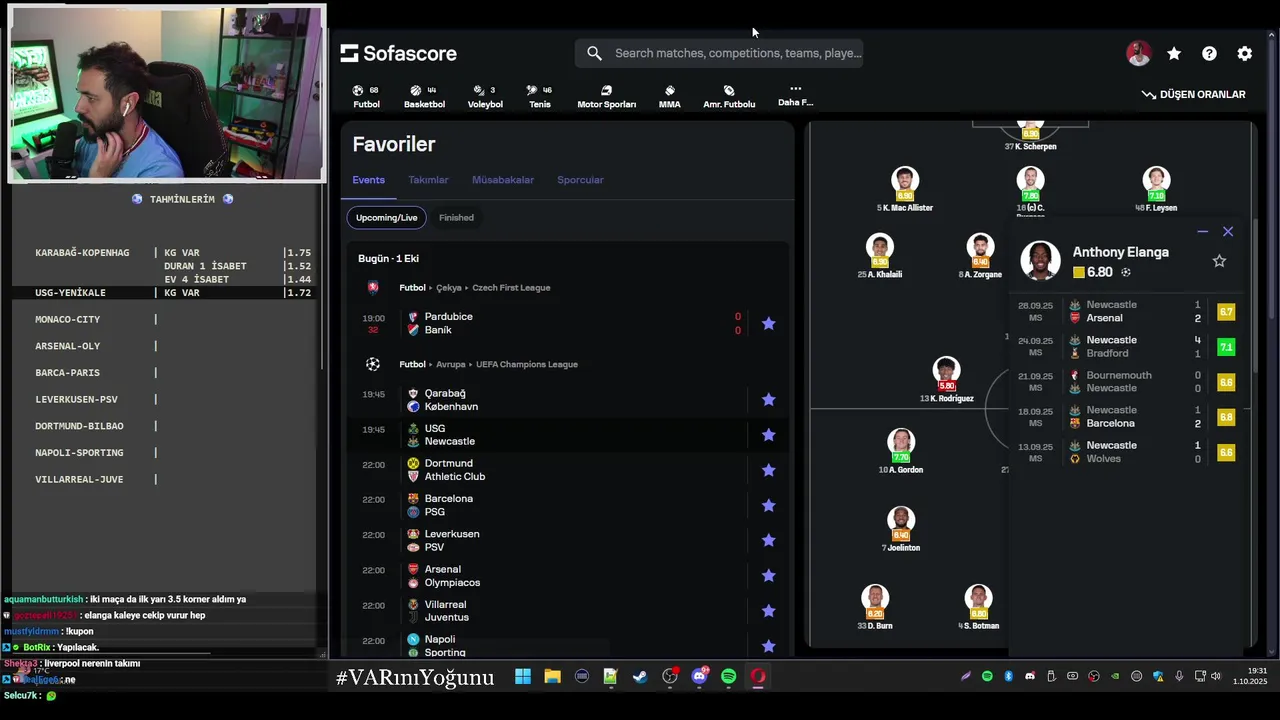Close the Anthony Elanga player popup
Image resolution: width=1280 pixels, height=720 pixels.
[1228, 231]
